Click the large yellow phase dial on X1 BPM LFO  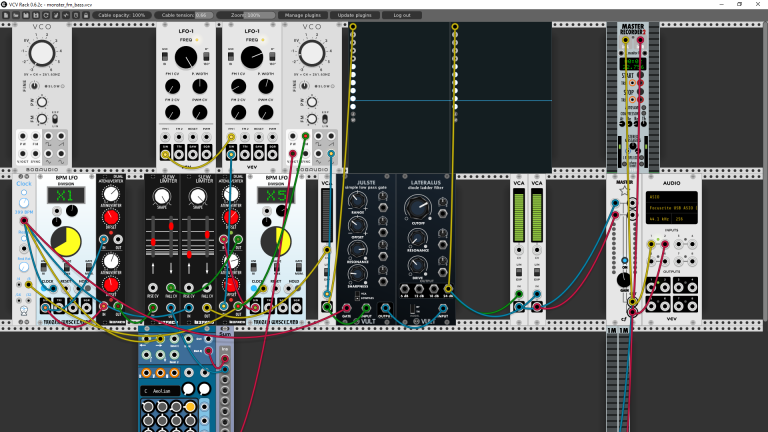coord(66,241)
